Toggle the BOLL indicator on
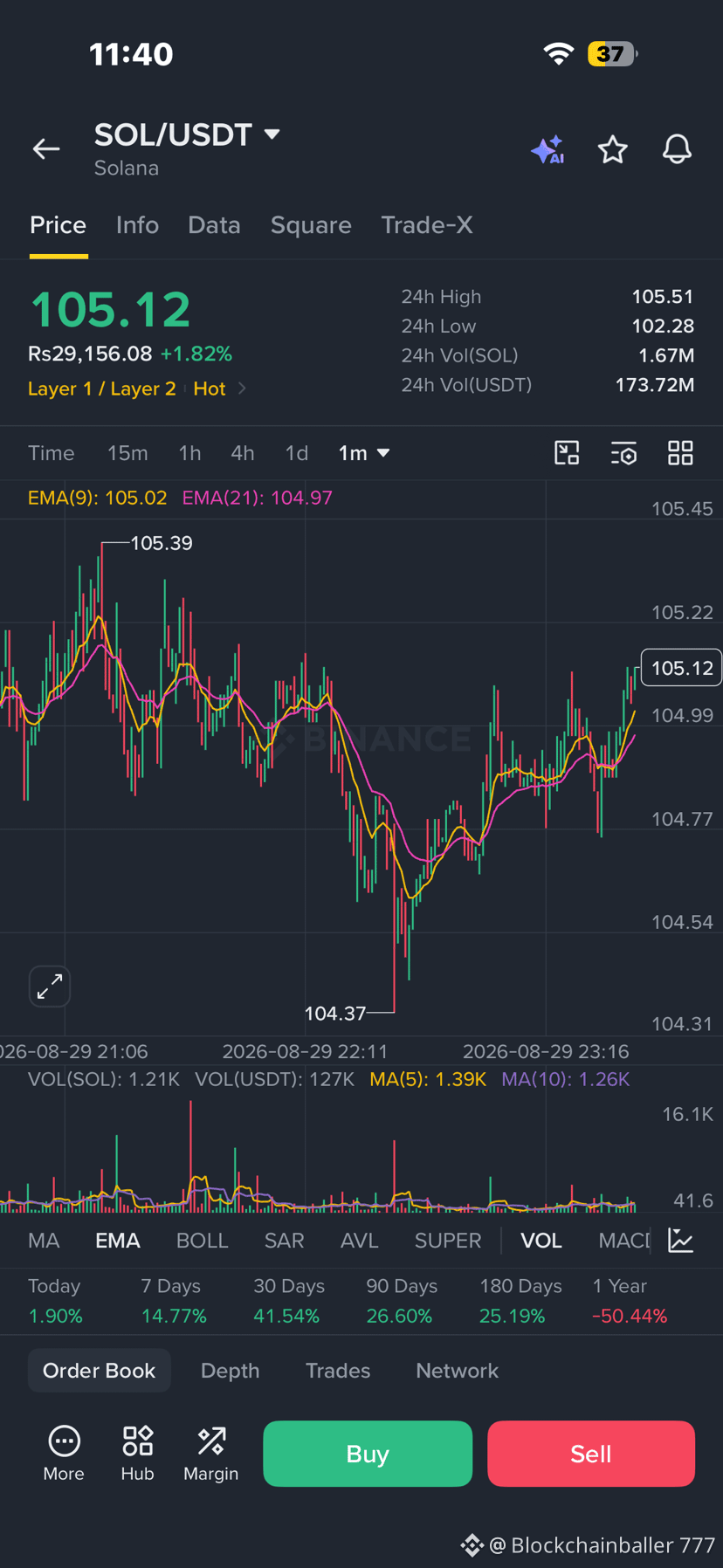Screen dimensions: 723x1568 [x=202, y=1241]
